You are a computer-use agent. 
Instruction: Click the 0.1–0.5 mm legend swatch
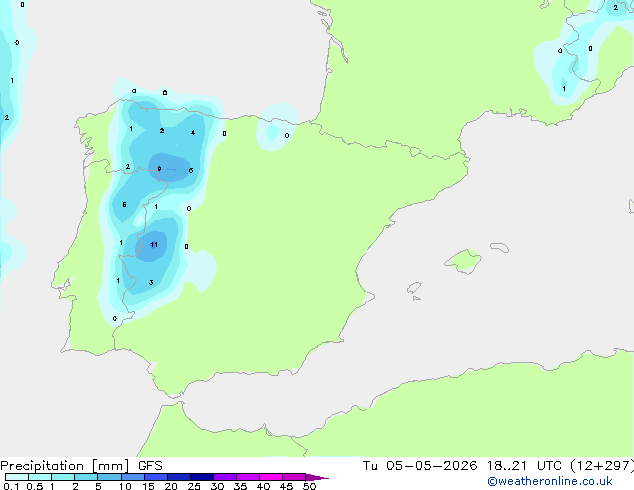17,477
